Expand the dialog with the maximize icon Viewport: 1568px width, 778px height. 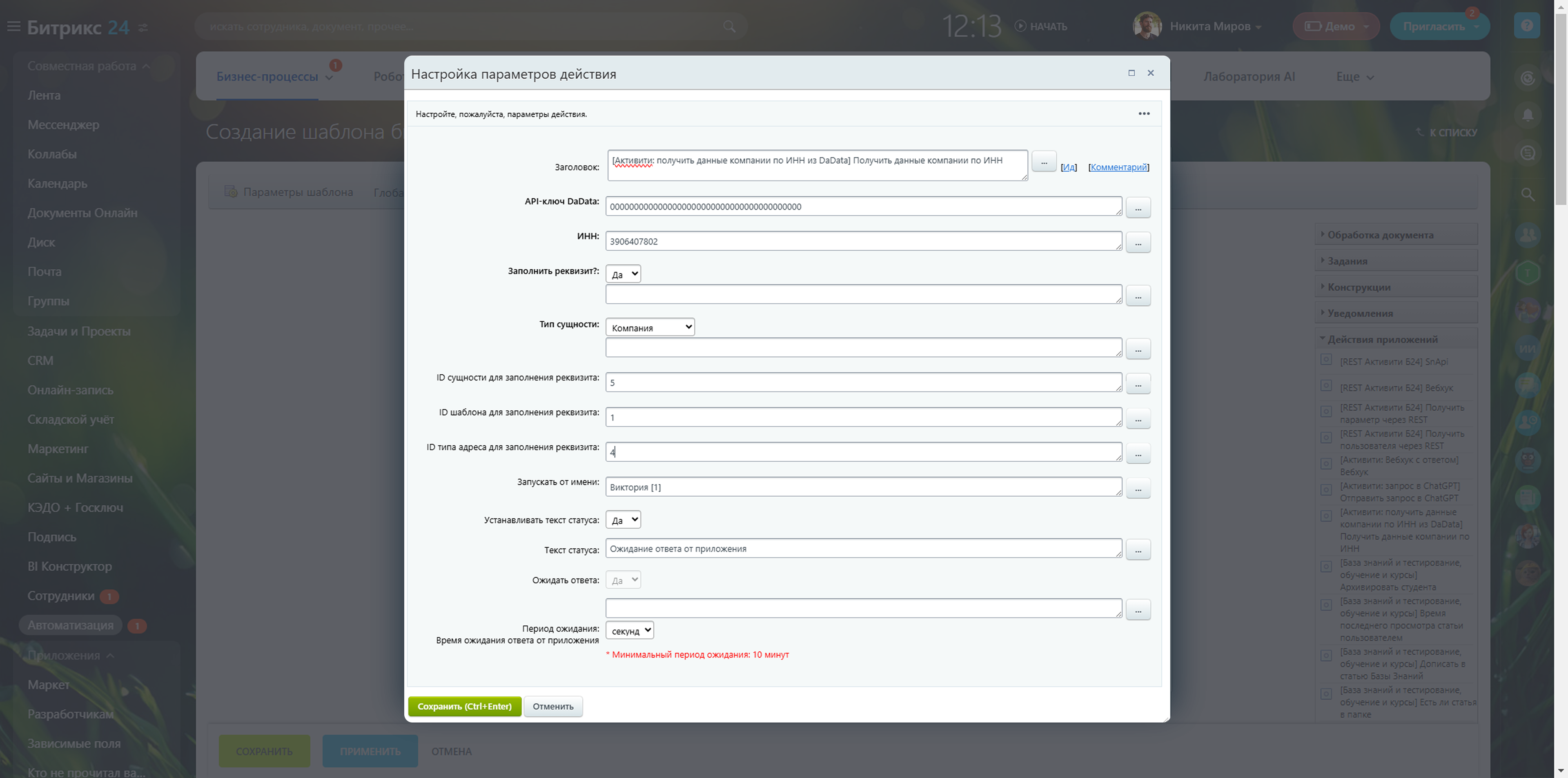pyautogui.click(x=1131, y=73)
